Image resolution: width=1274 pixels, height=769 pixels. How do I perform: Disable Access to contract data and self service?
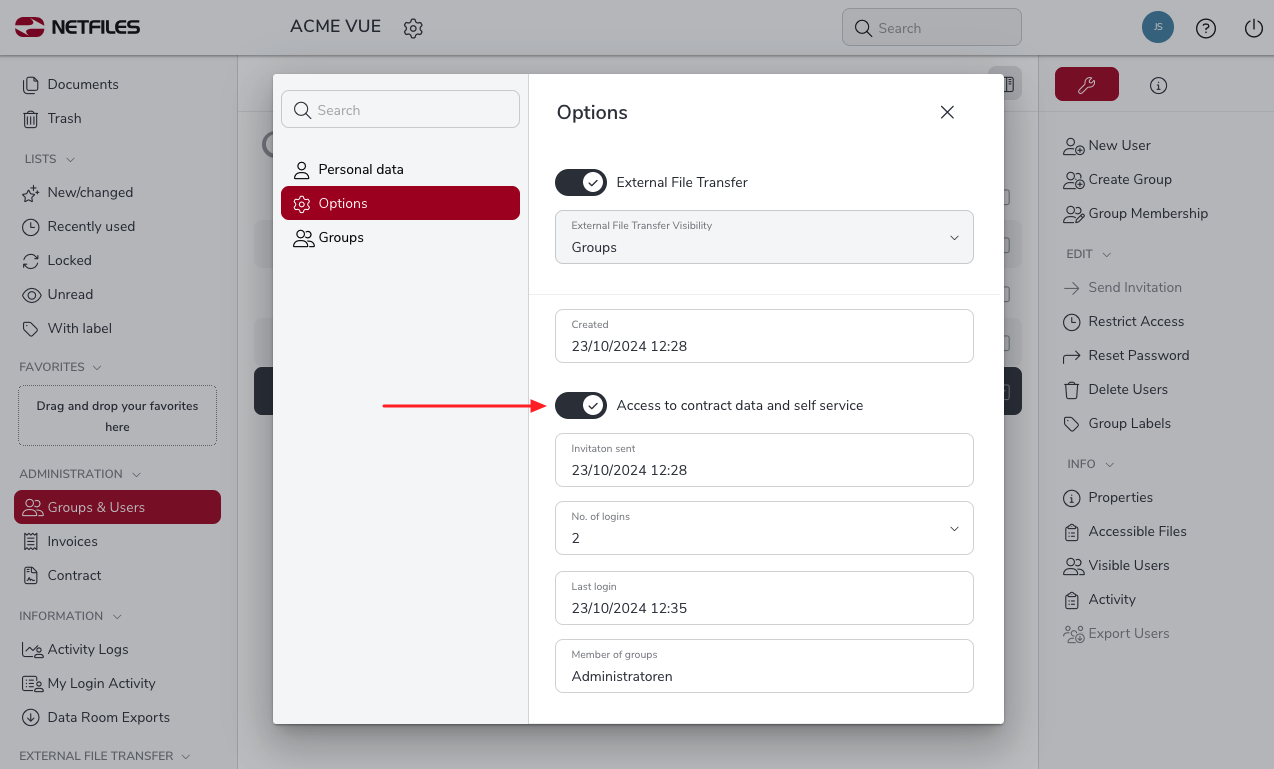tap(581, 405)
